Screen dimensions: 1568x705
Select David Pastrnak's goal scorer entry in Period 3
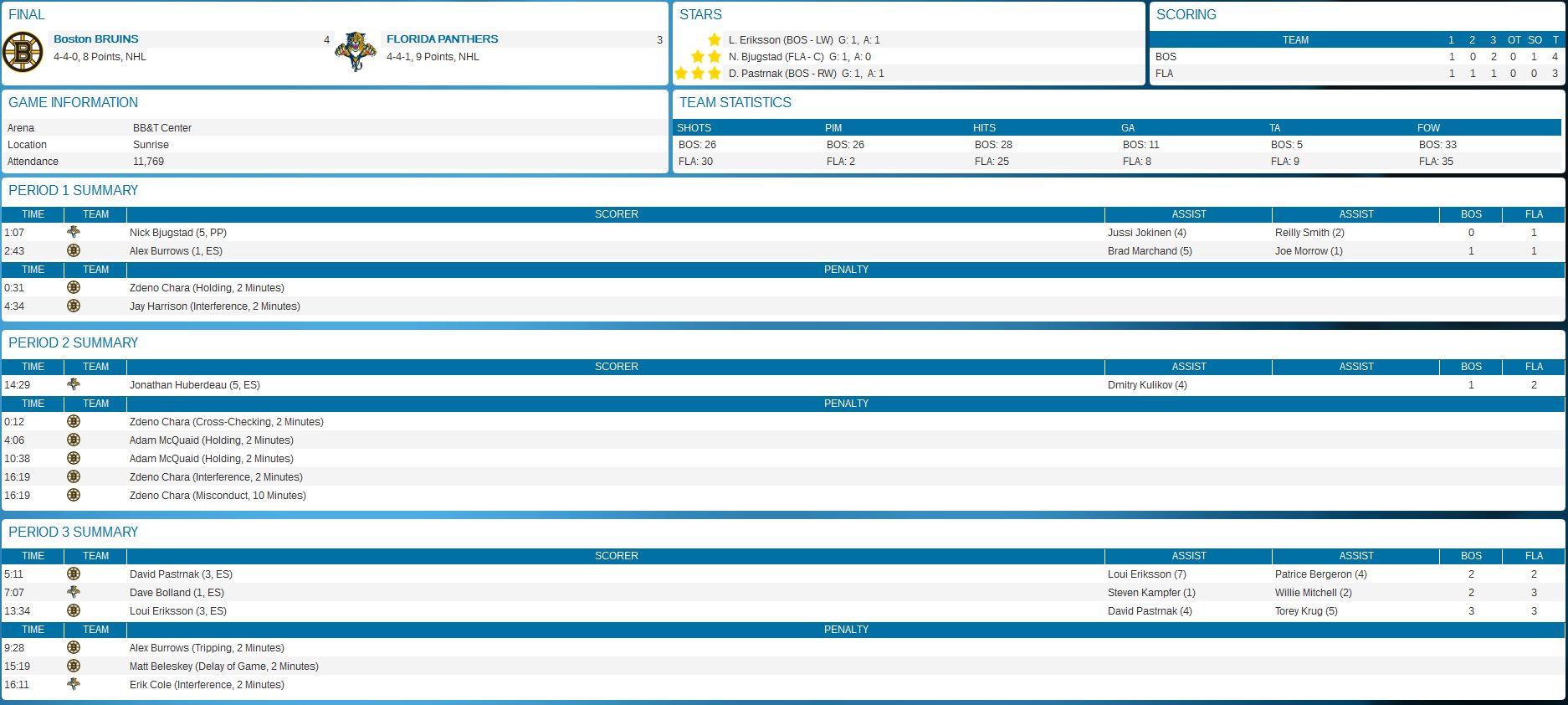[181, 574]
